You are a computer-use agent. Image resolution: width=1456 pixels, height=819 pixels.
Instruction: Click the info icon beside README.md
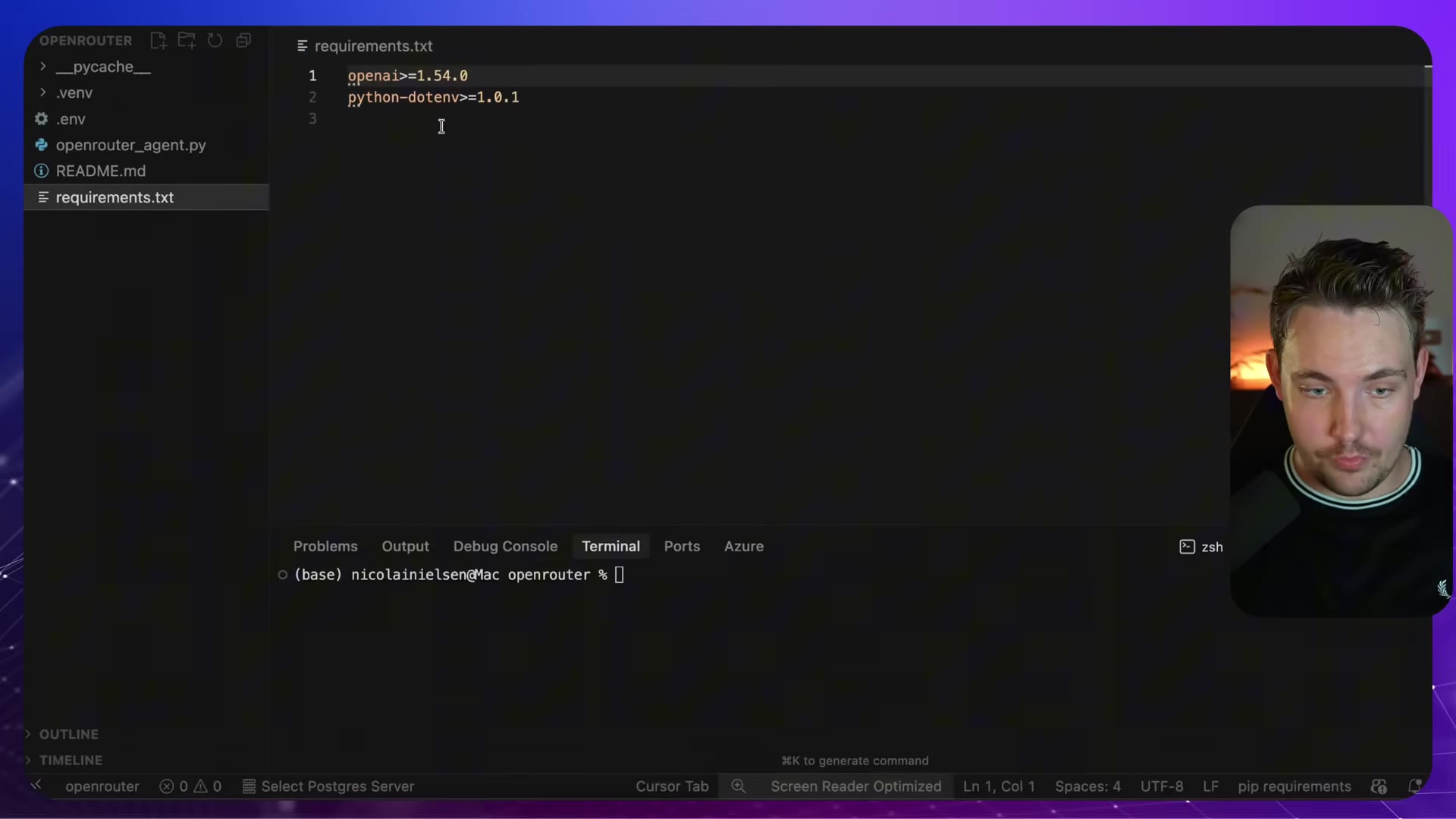click(41, 171)
